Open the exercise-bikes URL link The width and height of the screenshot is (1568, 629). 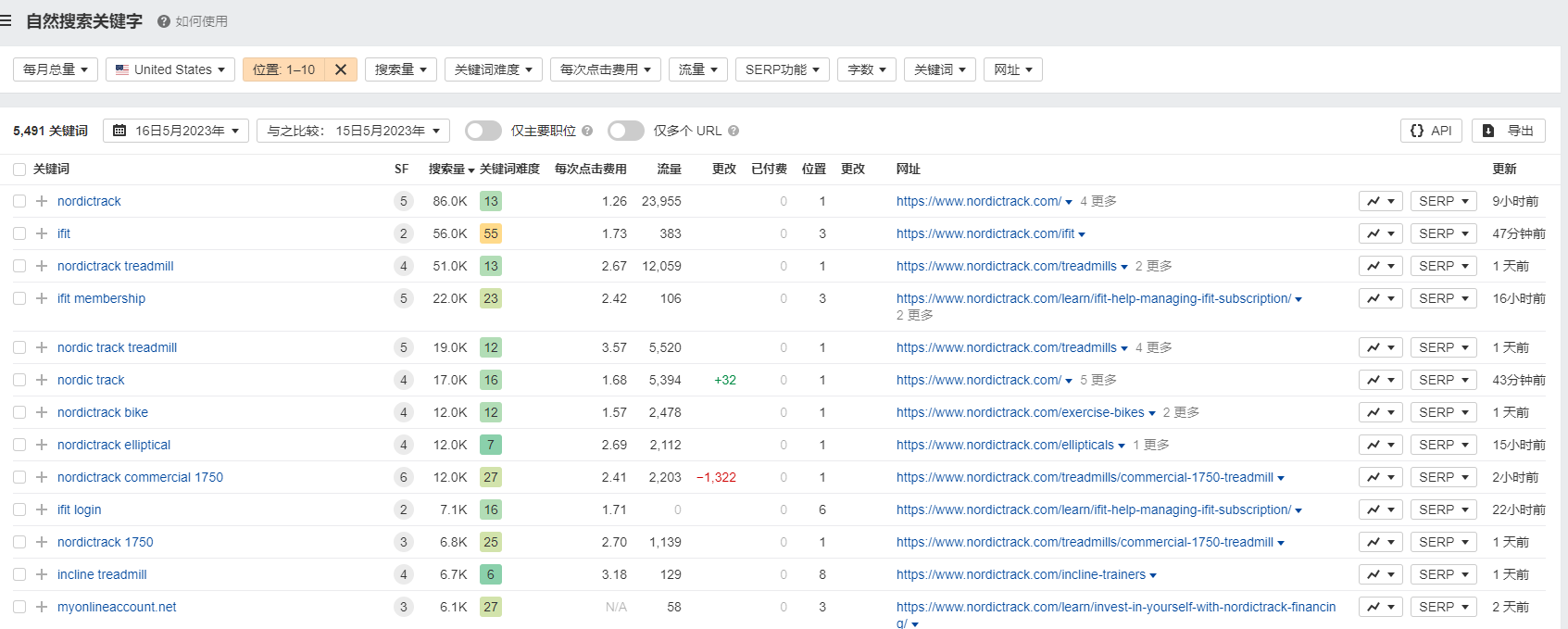pyautogui.click(x=1020, y=412)
